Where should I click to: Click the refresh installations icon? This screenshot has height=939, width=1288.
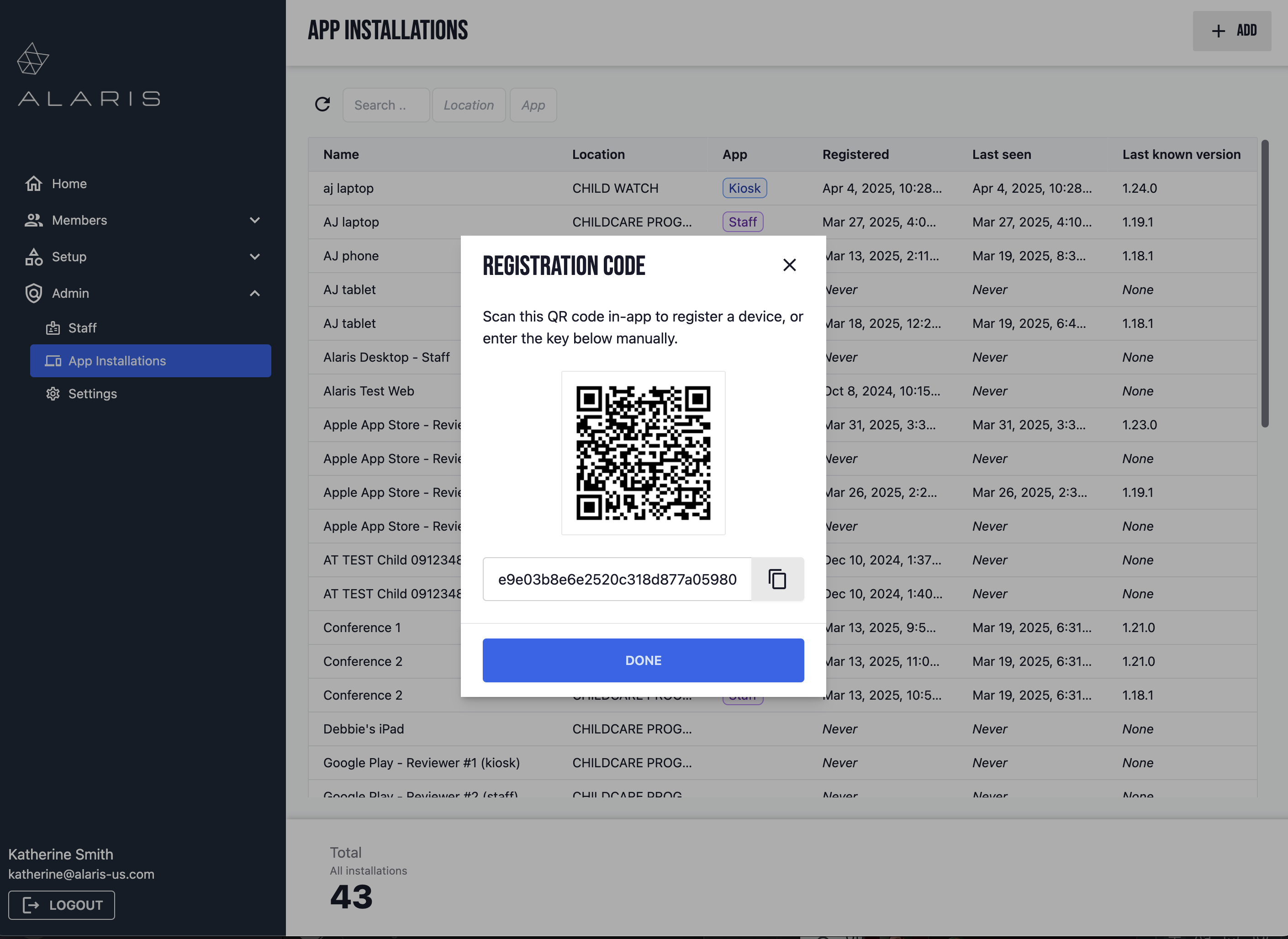click(x=322, y=105)
